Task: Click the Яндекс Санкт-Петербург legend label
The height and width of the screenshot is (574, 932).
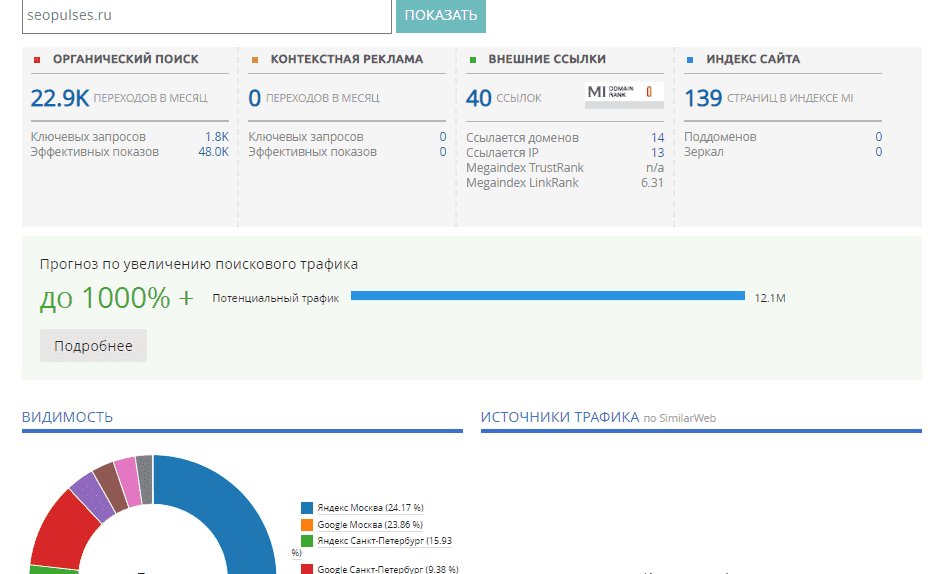Action: [384, 541]
